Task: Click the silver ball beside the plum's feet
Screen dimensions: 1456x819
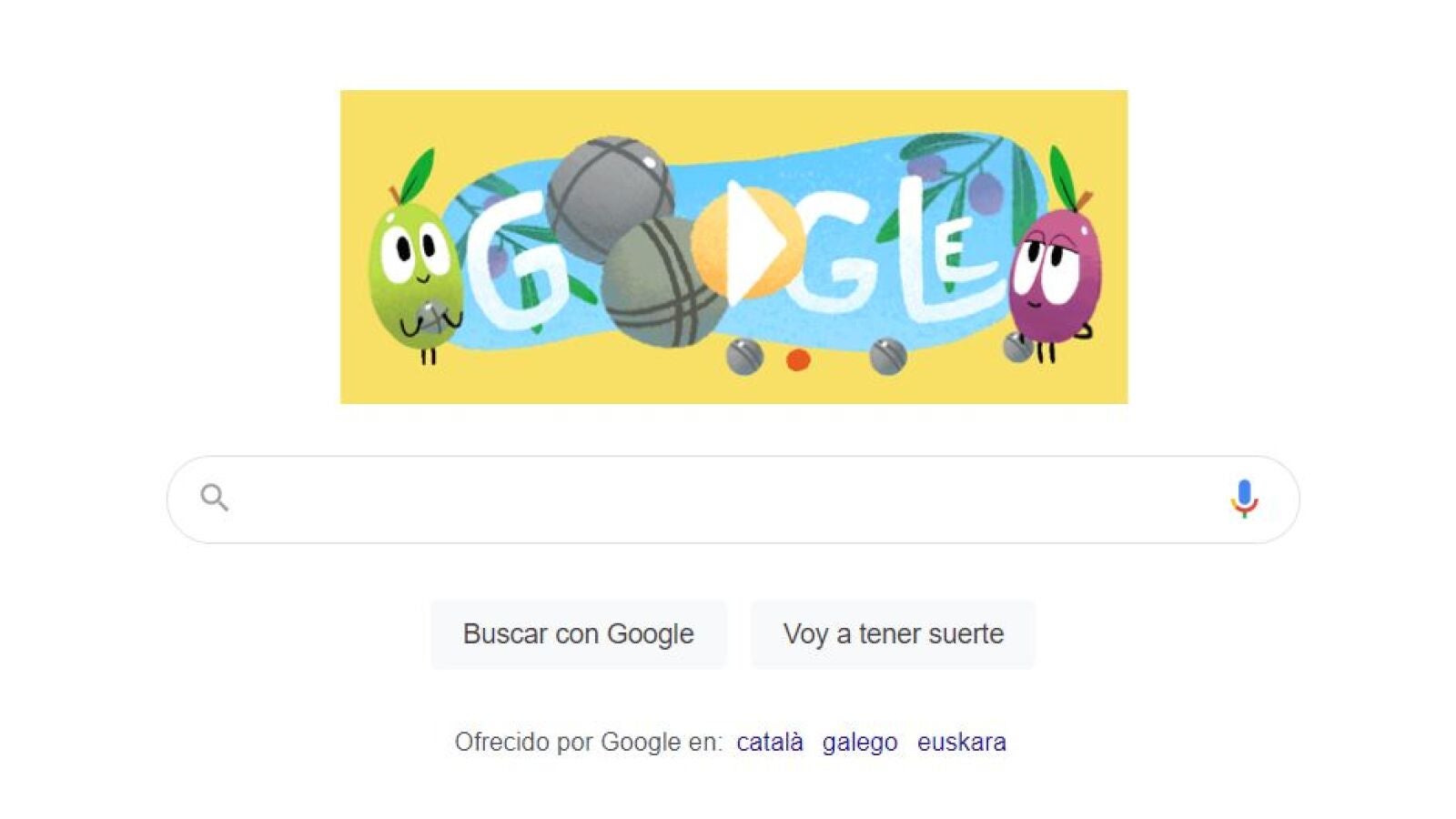Action: pyautogui.click(x=1018, y=346)
